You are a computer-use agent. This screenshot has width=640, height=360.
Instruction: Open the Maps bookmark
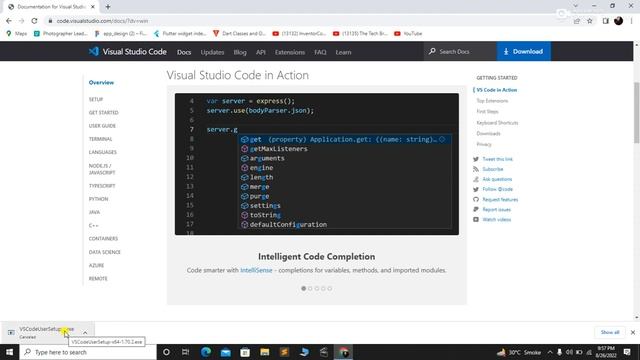pyautogui.click(x=17, y=33)
